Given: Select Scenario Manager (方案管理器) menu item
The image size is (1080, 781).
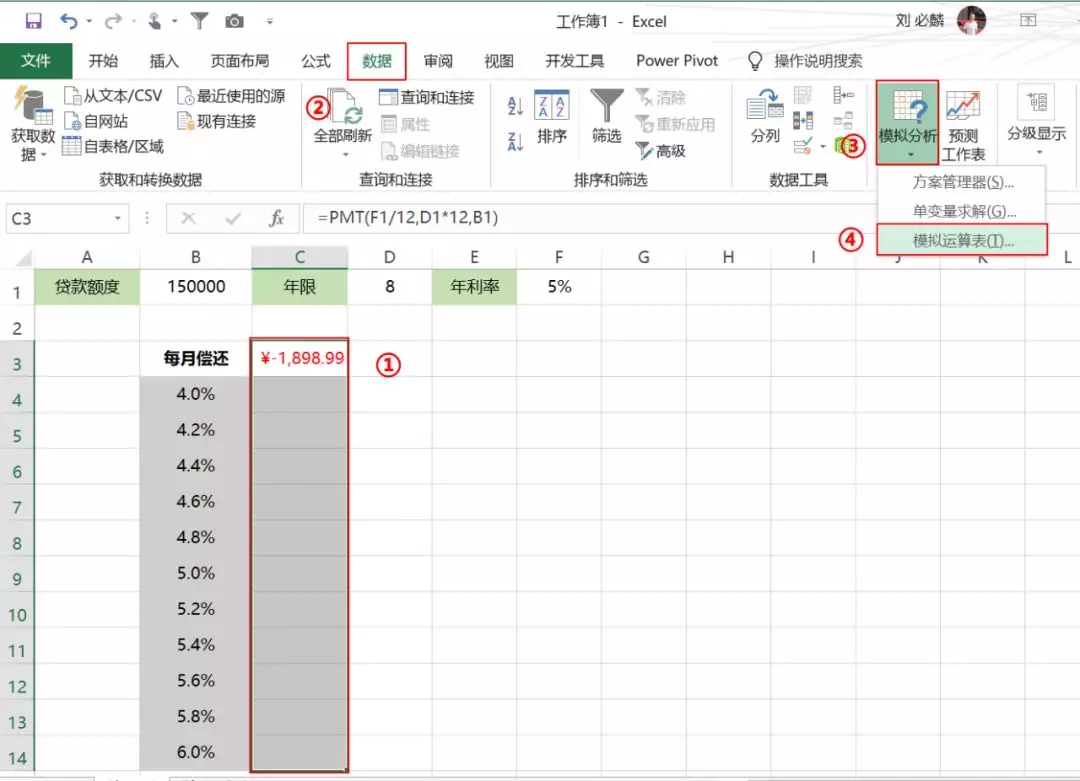Looking at the screenshot, I should pos(962,183).
